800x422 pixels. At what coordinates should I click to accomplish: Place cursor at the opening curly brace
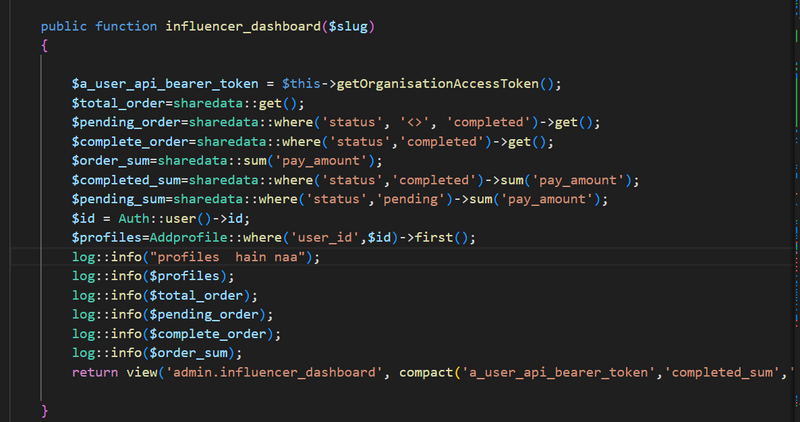coord(45,46)
